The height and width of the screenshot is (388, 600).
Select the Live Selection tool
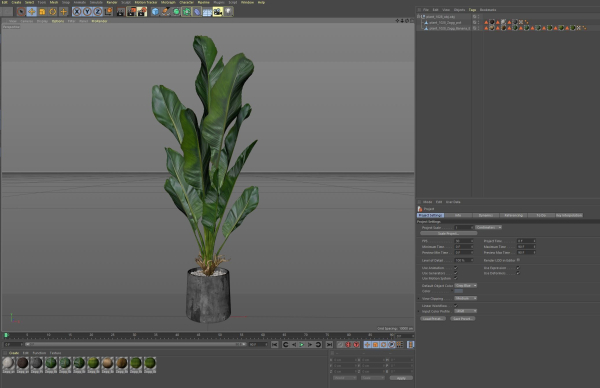click(x=21, y=12)
